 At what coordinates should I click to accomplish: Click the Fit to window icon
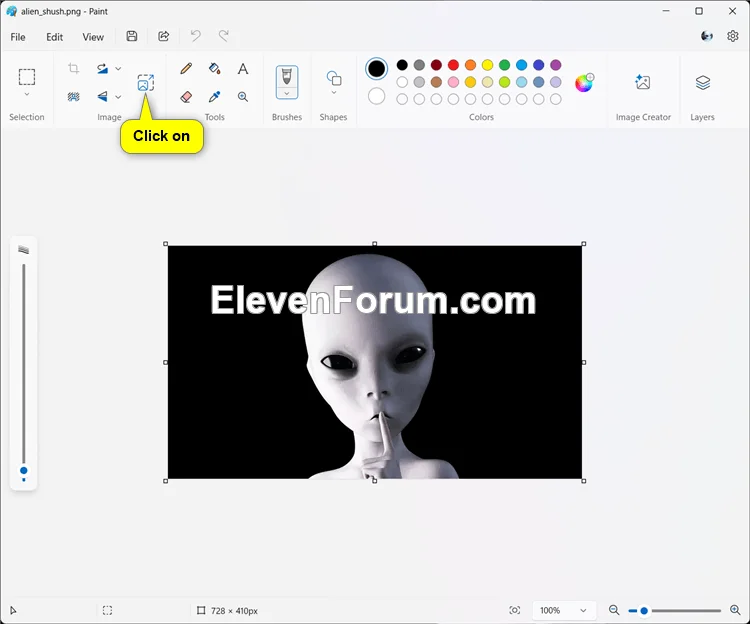(515, 610)
